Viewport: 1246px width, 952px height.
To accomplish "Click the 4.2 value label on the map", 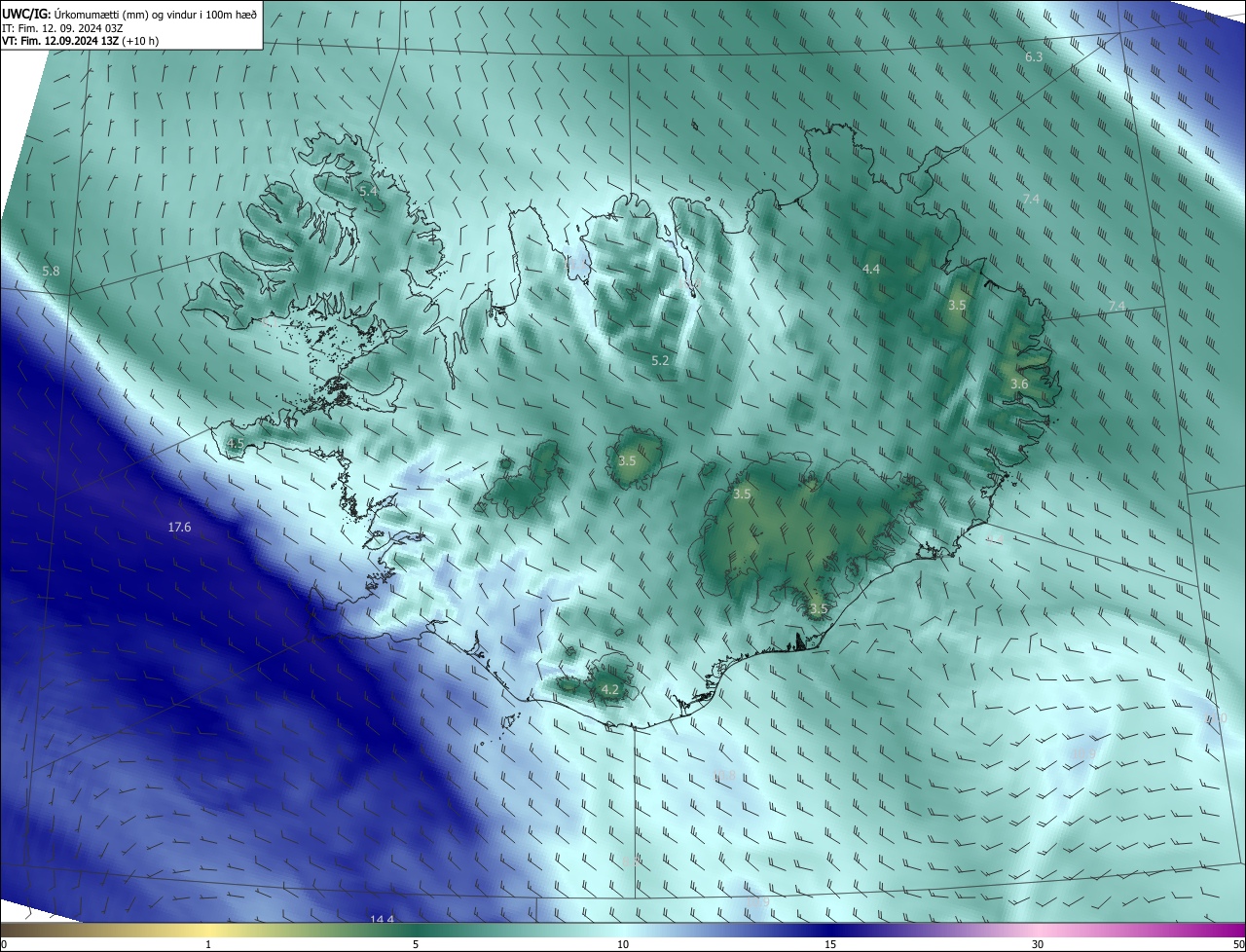I will pyautogui.click(x=610, y=689).
